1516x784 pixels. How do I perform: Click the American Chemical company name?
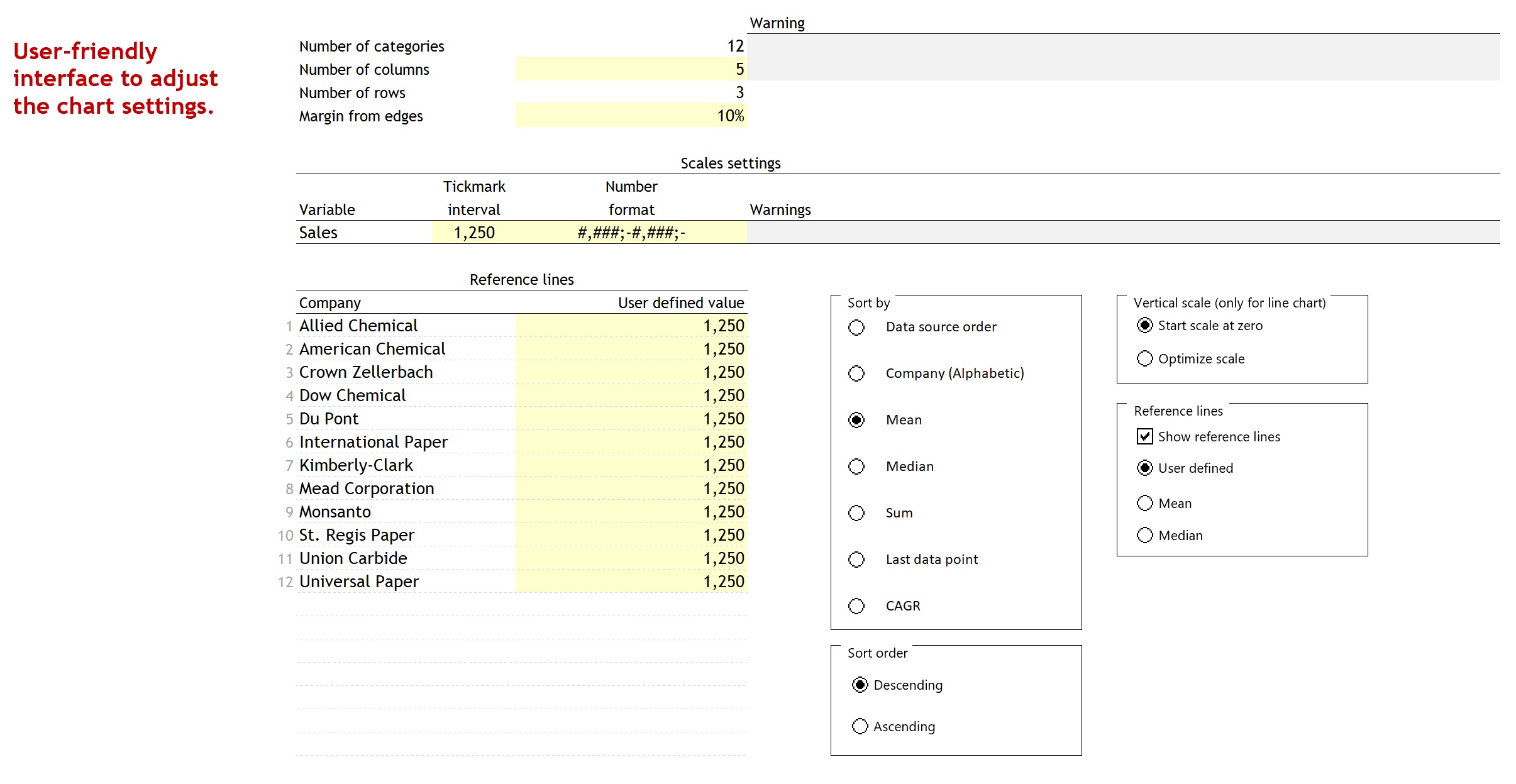pos(372,349)
